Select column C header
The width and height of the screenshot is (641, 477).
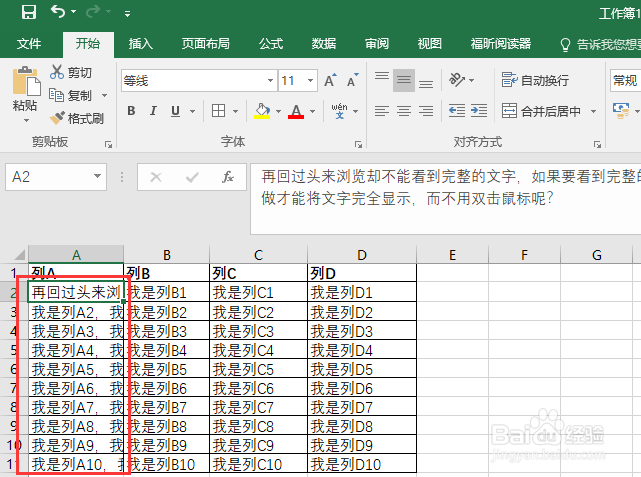(258, 255)
